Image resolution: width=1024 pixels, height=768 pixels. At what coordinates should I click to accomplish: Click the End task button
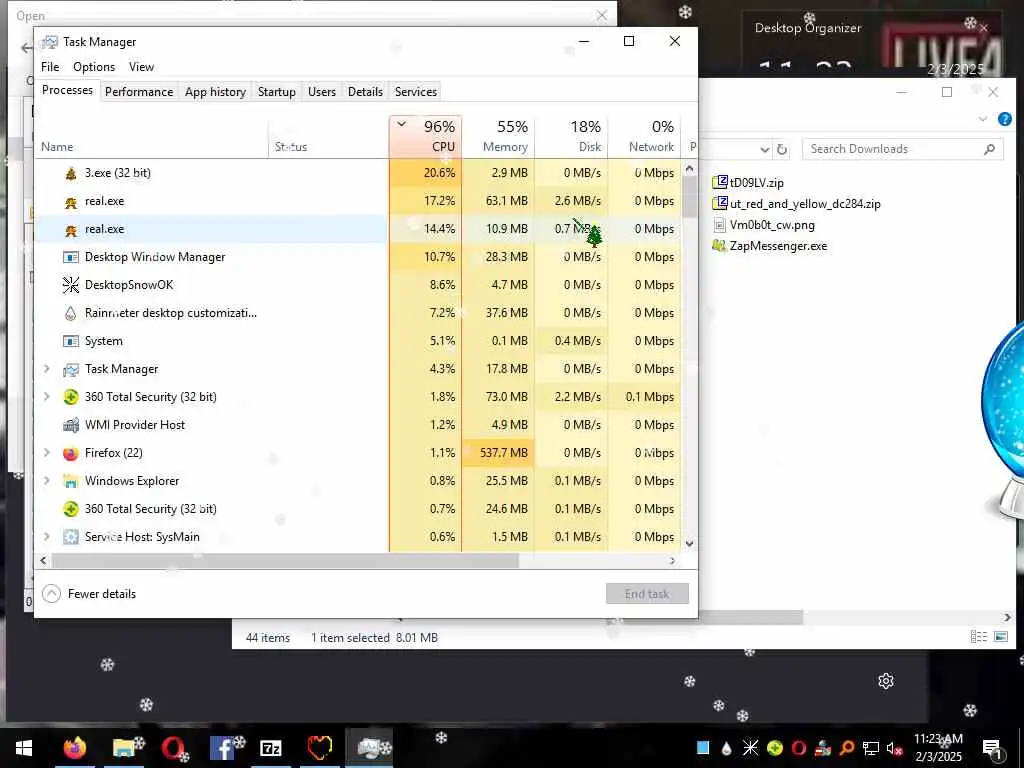click(647, 594)
